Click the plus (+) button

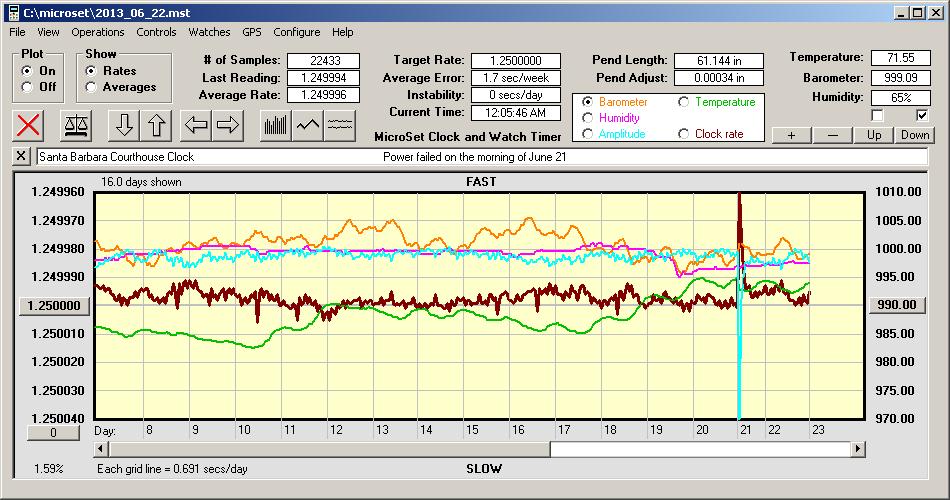coord(791,135)
